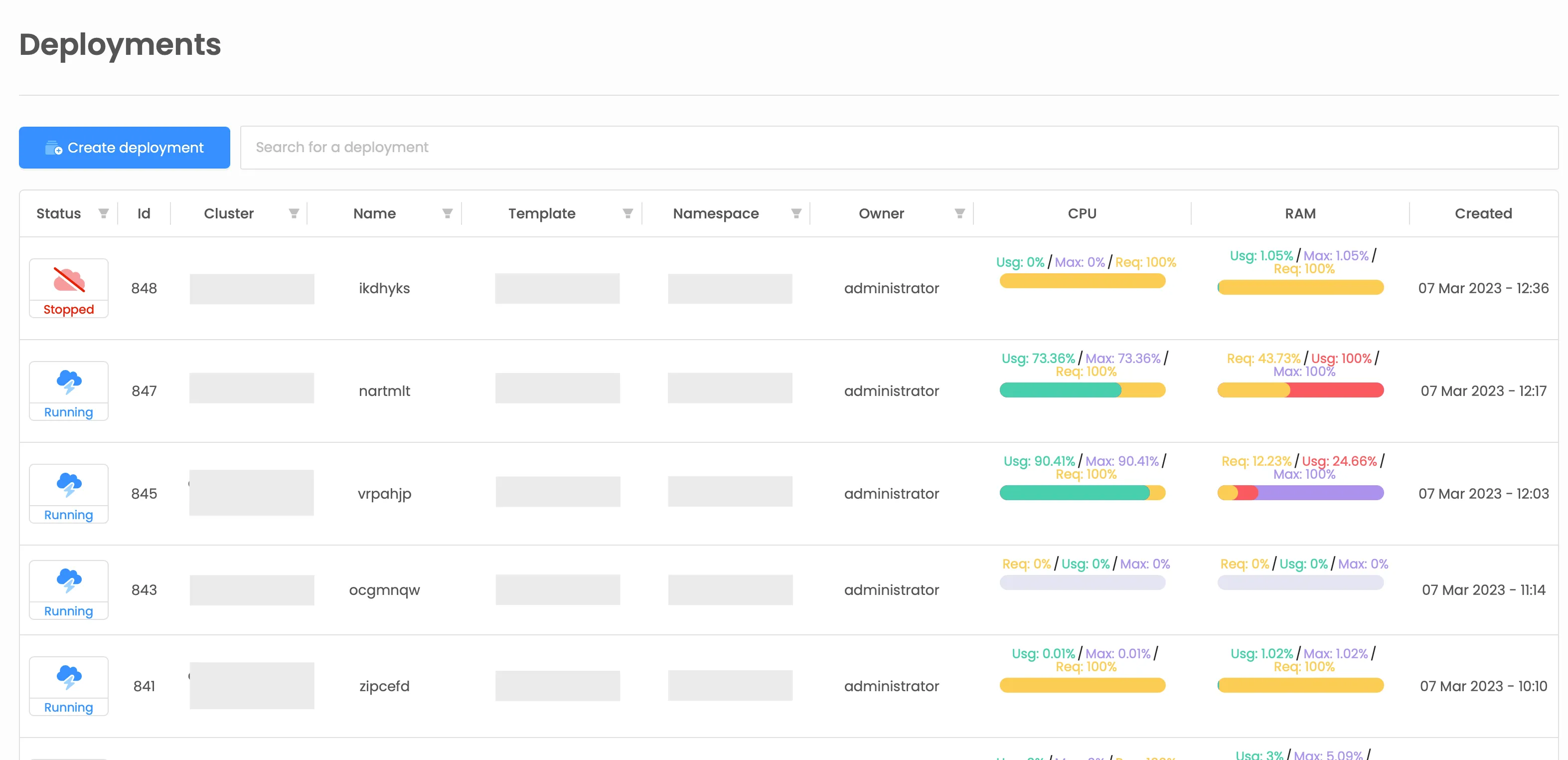1568x760 pixels.
Task: Click deployment id 848
Action: click(x=144, y=288)
